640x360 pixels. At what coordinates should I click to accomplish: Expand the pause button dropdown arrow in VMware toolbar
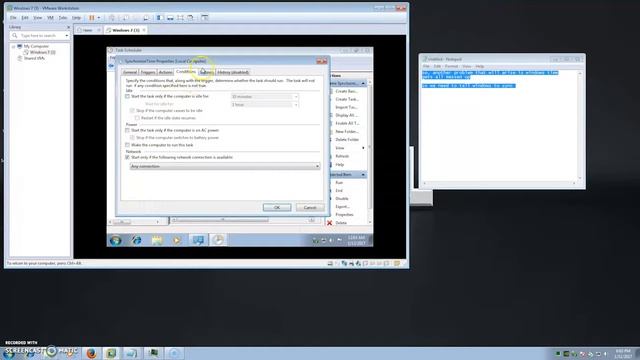click(99, 18)
